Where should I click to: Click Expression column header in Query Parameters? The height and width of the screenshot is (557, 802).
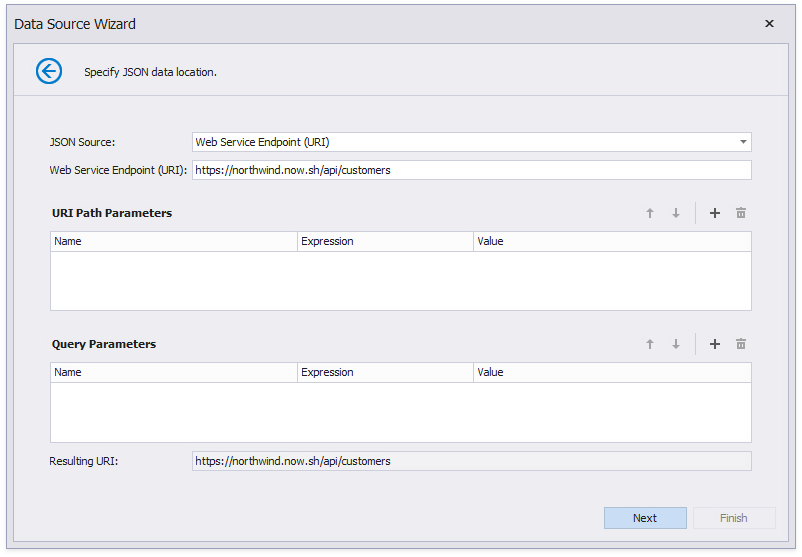[x=385, y=372]
